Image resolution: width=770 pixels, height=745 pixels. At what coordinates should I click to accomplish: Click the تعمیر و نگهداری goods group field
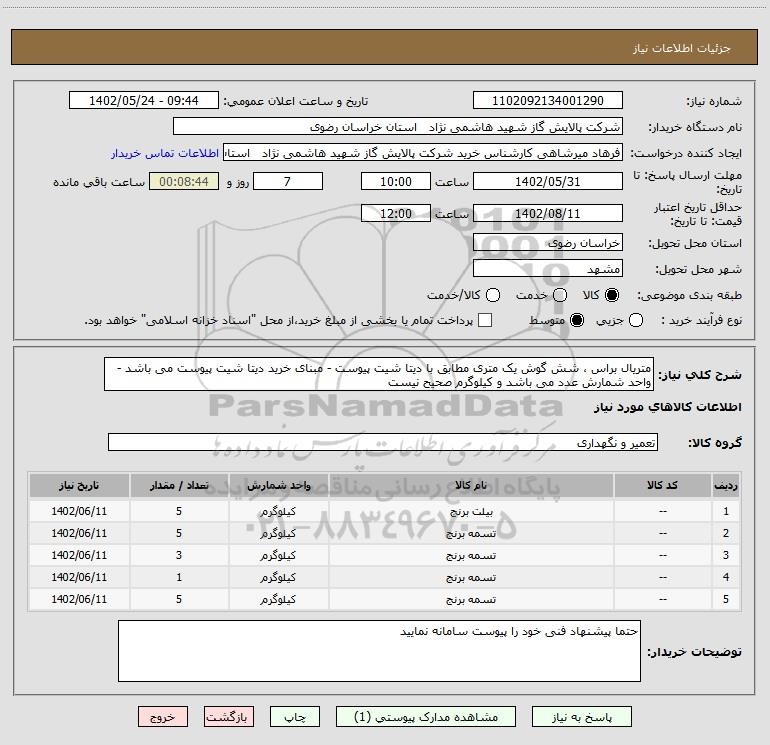tap(382, 442)
